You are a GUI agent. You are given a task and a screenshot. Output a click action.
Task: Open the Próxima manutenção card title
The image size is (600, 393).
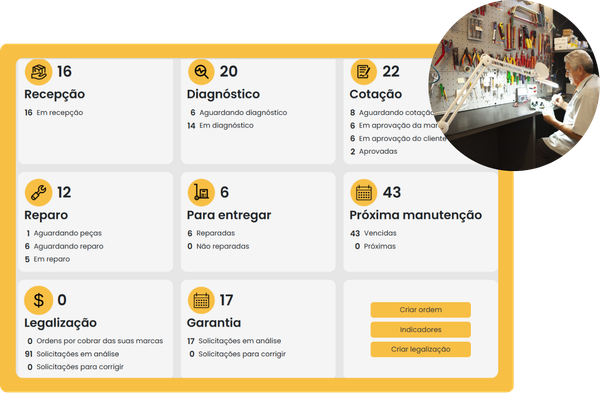pos(416,215)
